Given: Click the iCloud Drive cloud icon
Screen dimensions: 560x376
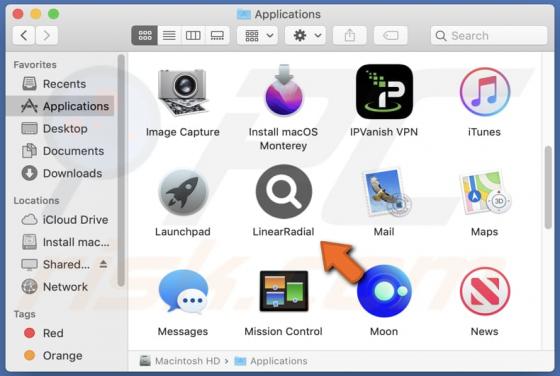Looking at the screenshot, I should click(x=29, y=219).
